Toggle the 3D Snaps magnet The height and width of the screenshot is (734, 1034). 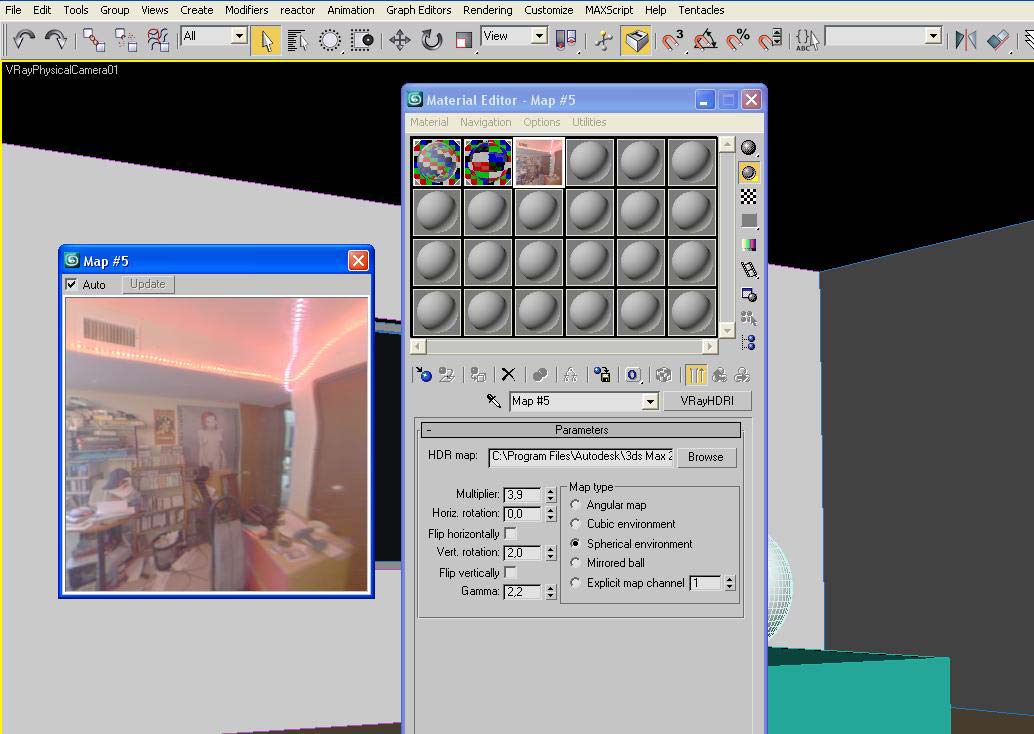click(x=672, y=40)
